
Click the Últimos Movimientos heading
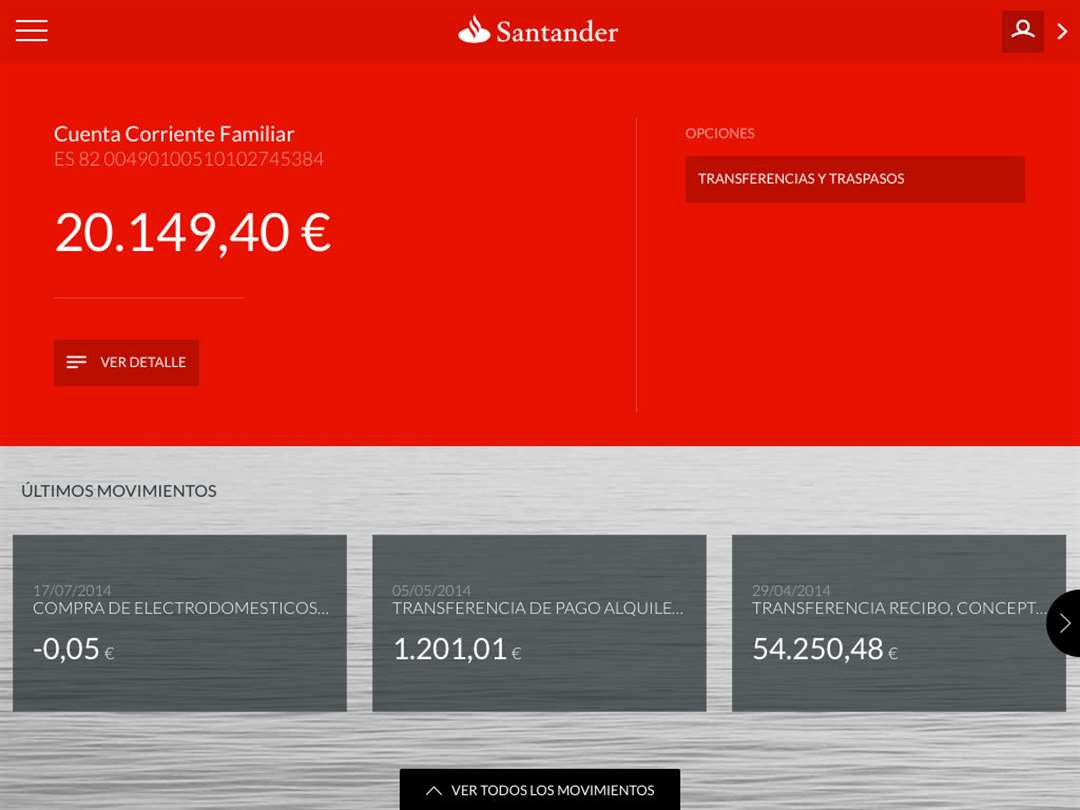(118, 491)
